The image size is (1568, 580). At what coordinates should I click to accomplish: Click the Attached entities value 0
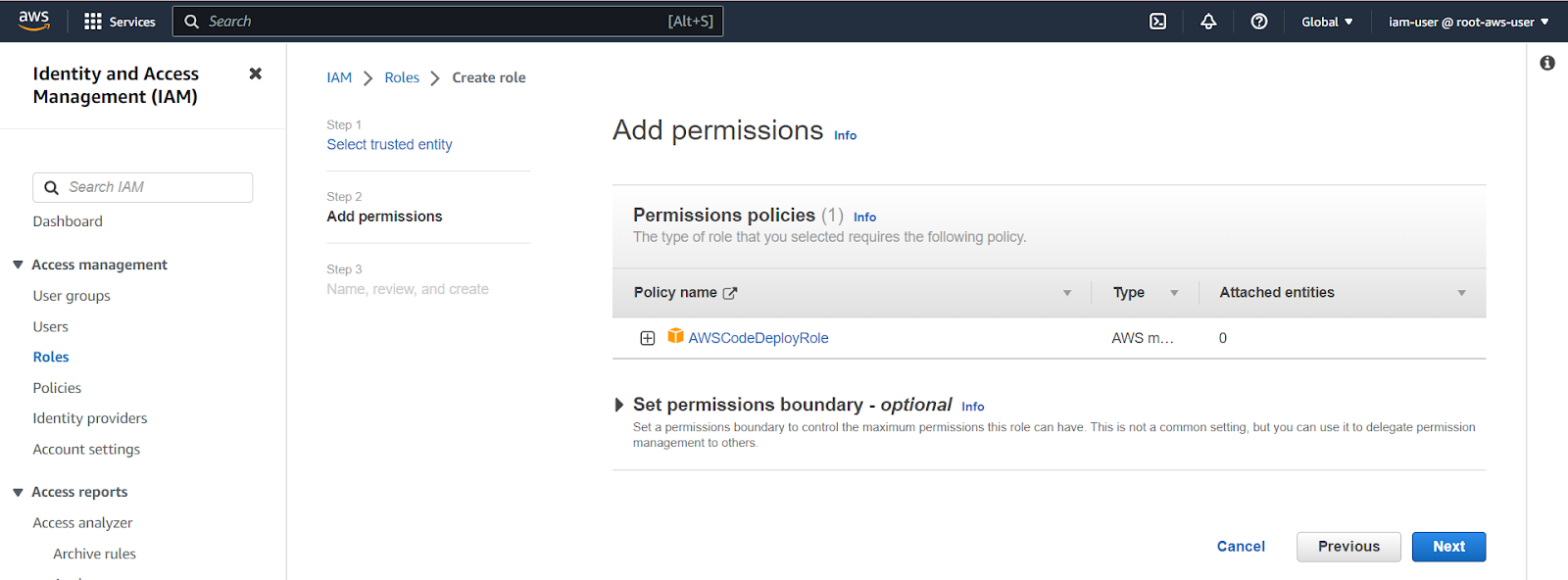(1223, 338)
